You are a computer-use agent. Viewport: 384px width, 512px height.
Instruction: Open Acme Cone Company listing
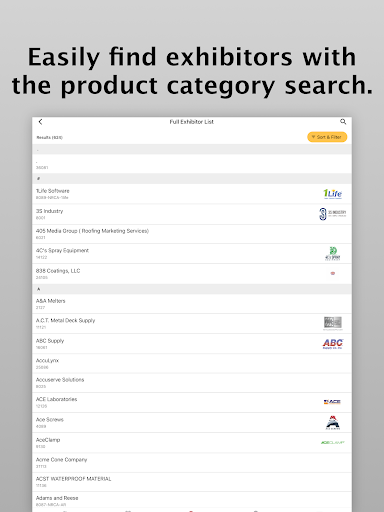click(x=192, y=463)
